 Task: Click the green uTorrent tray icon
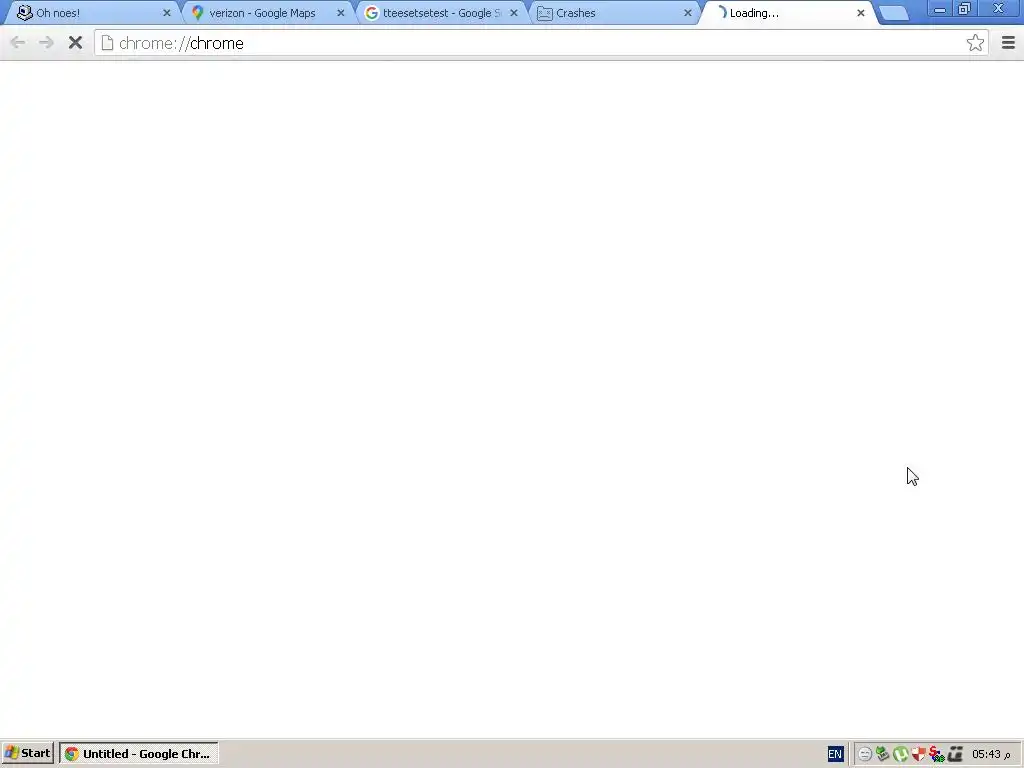tap(901, 754)
